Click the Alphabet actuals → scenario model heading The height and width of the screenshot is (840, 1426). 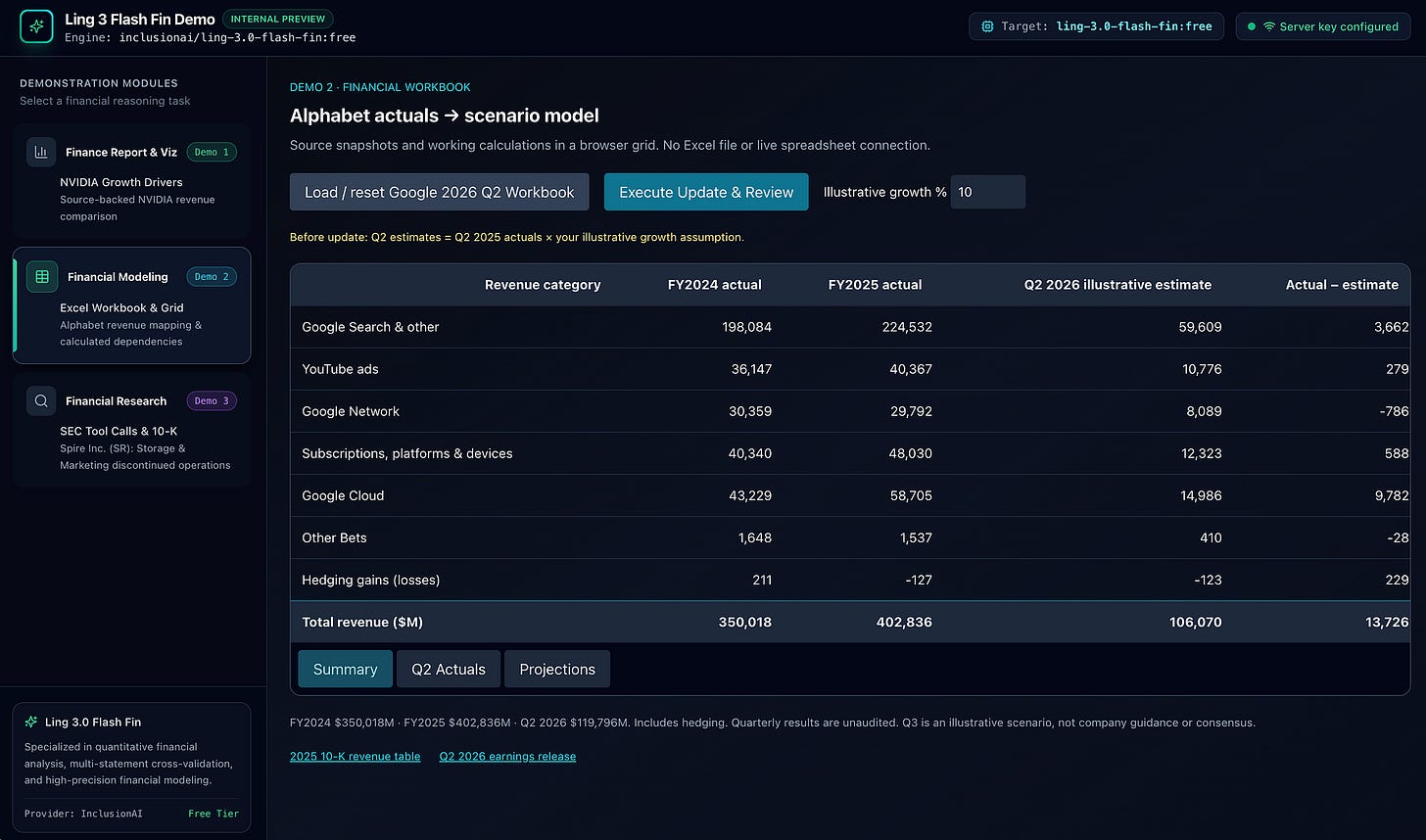pyautogui.click(x=445, y=116)
